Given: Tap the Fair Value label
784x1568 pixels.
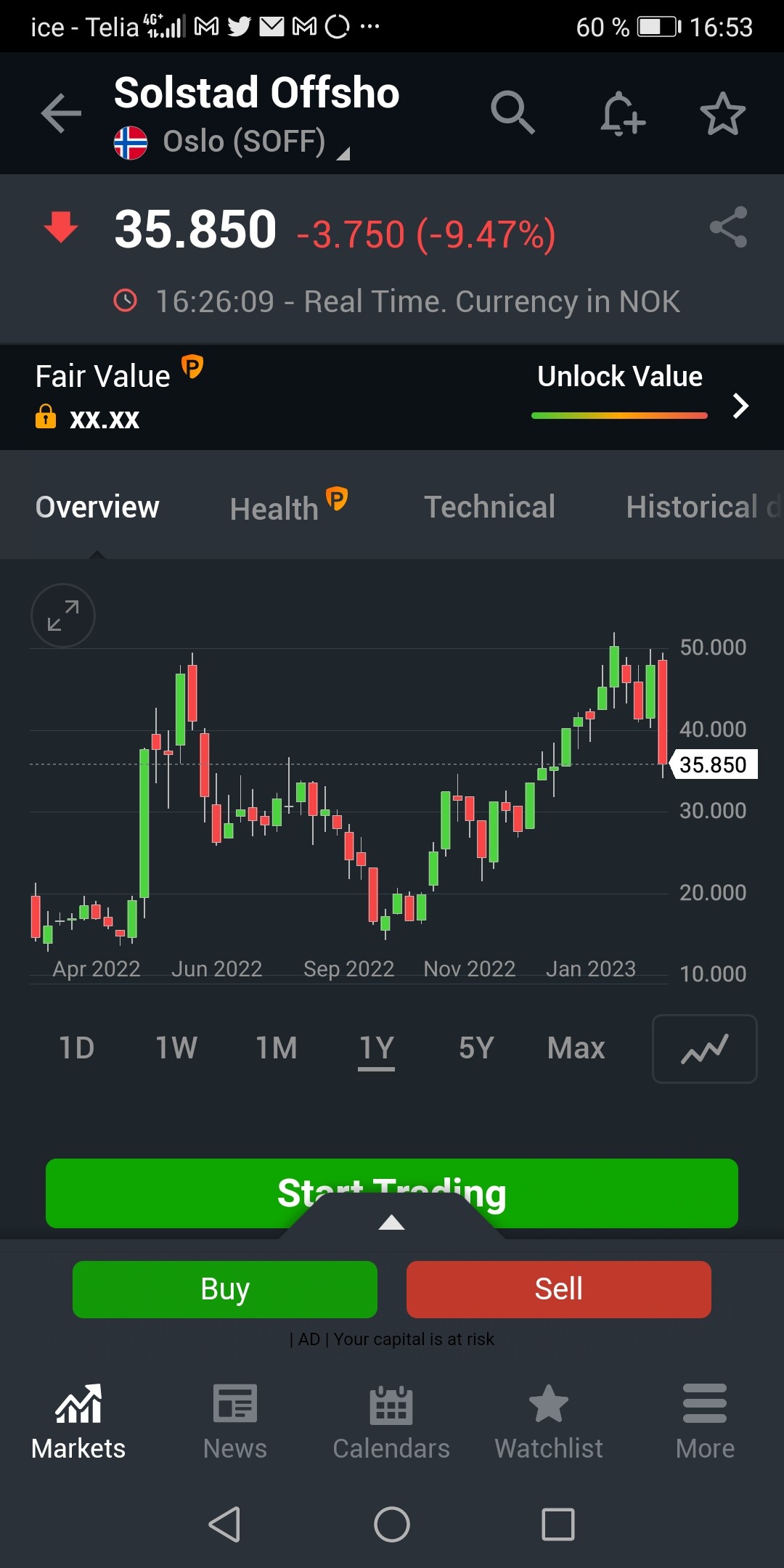Looking at the screenshot, I should (103, 377).
